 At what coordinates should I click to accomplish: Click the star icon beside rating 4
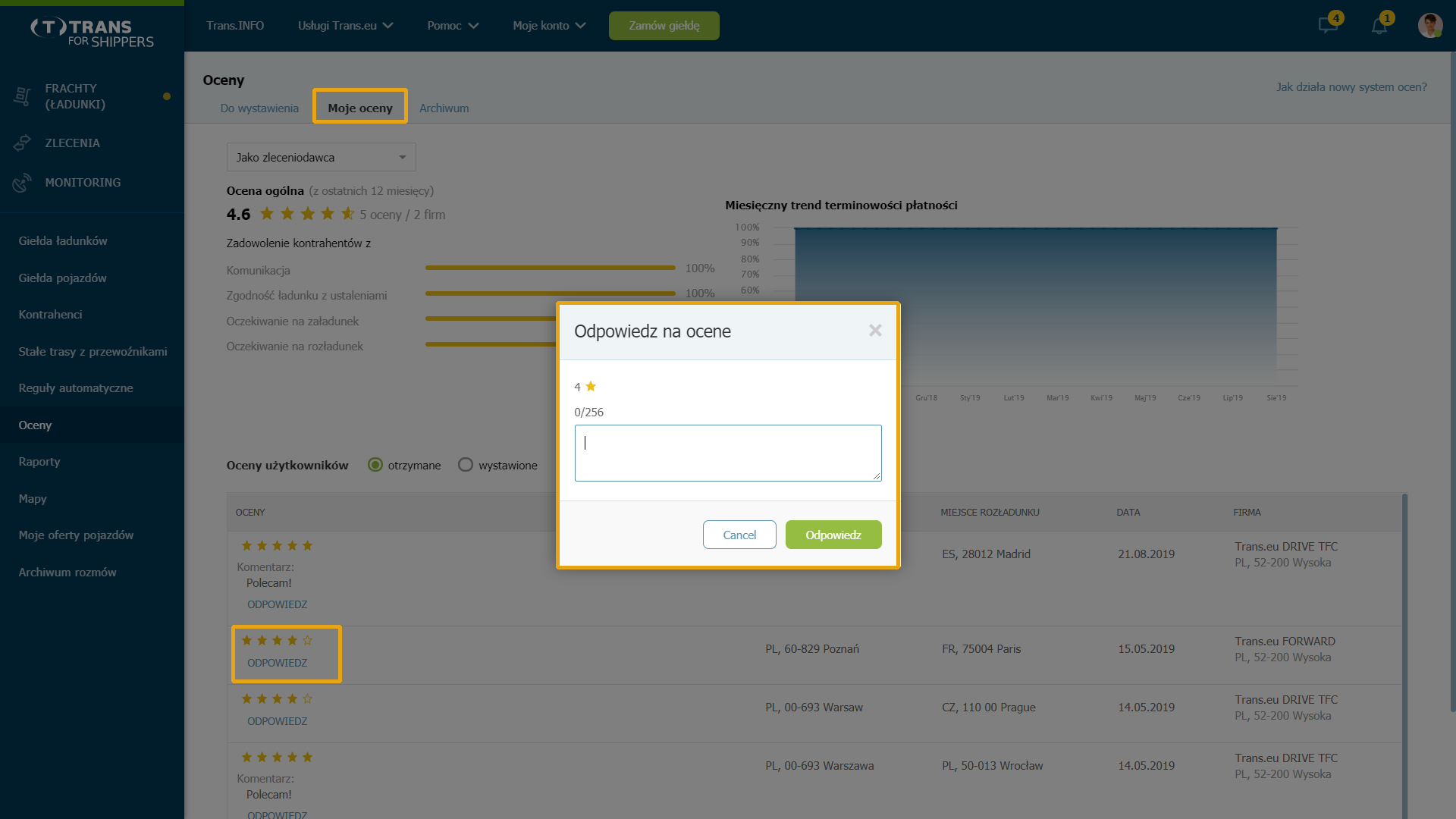591,387
